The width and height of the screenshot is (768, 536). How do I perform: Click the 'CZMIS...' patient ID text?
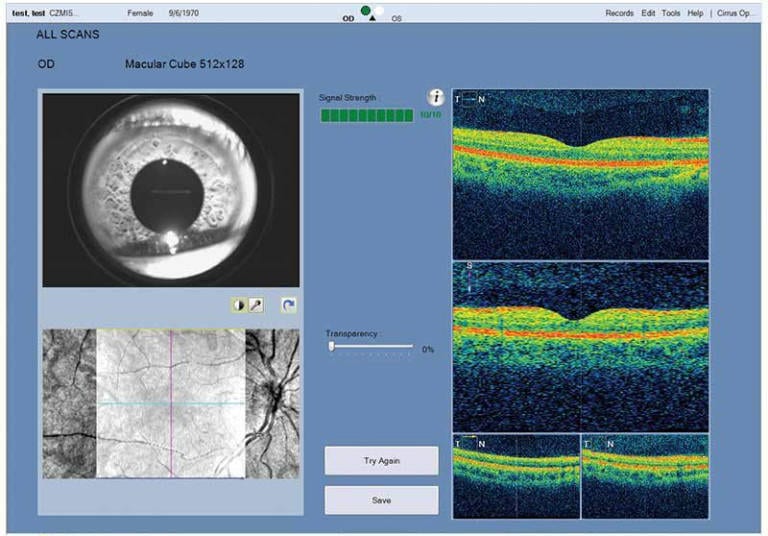click(64, 13)
